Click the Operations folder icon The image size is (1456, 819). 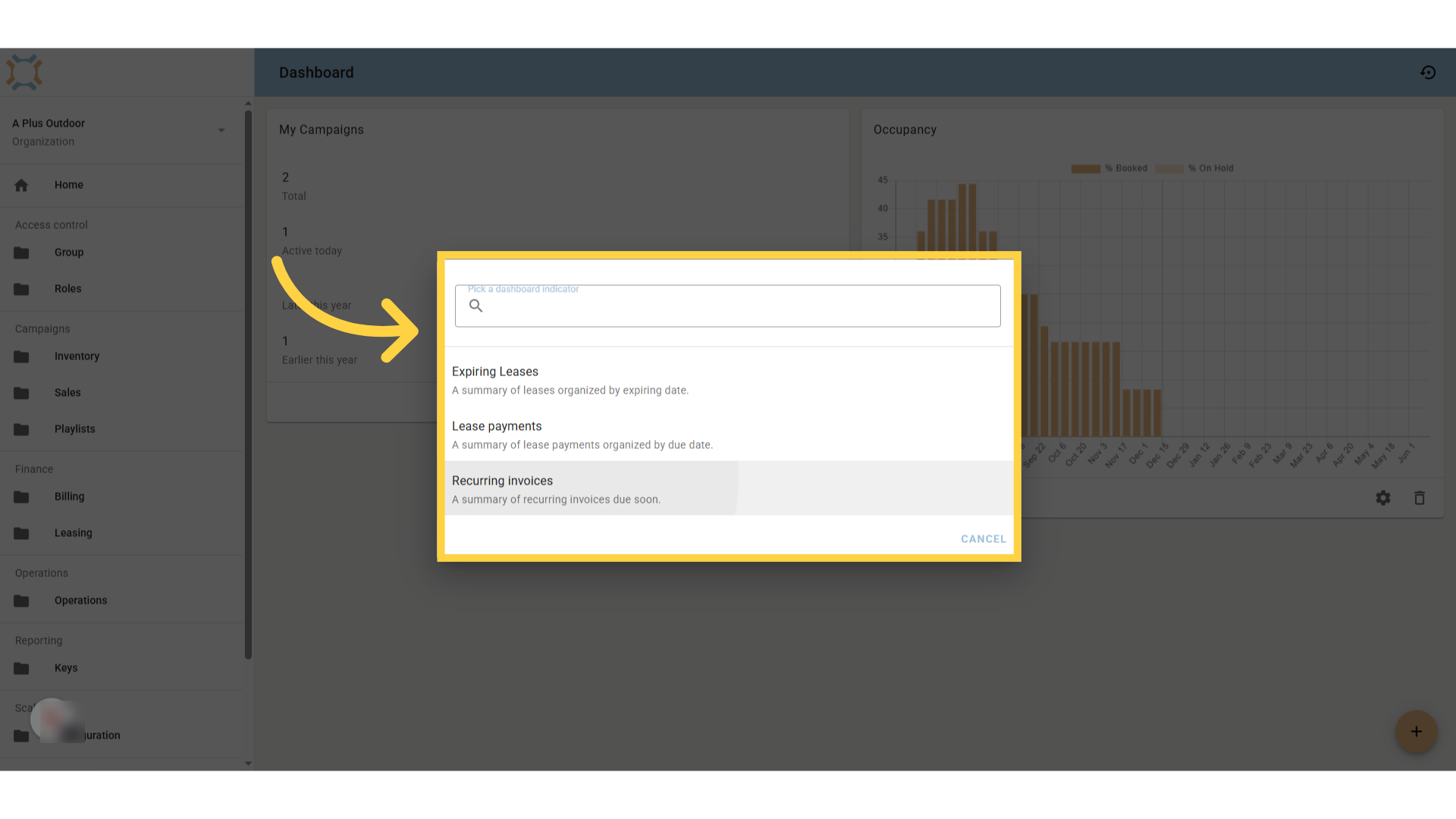click(21, 601)
